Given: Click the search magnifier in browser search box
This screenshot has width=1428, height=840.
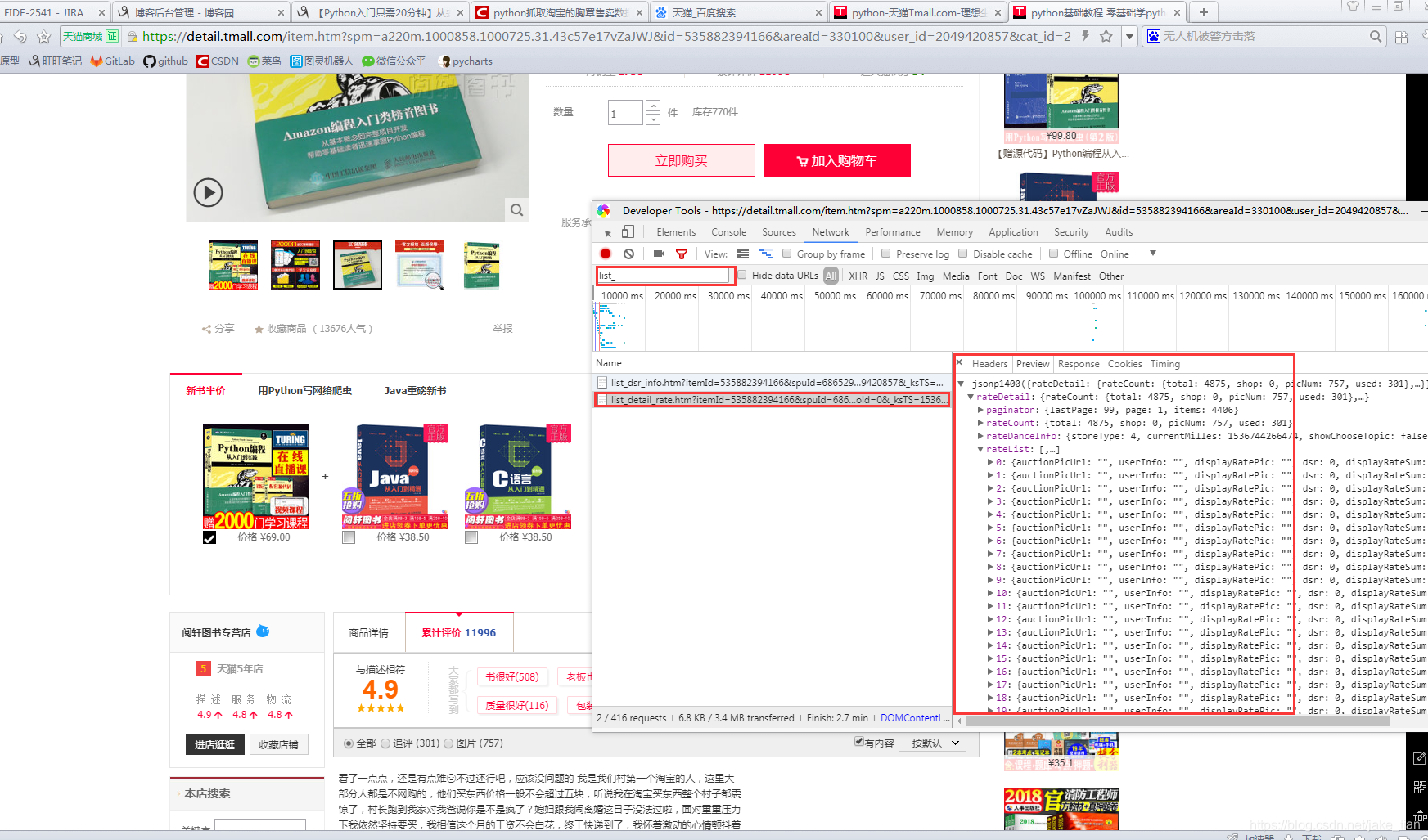Looking at the screenshot, I should pos(1376,36).
